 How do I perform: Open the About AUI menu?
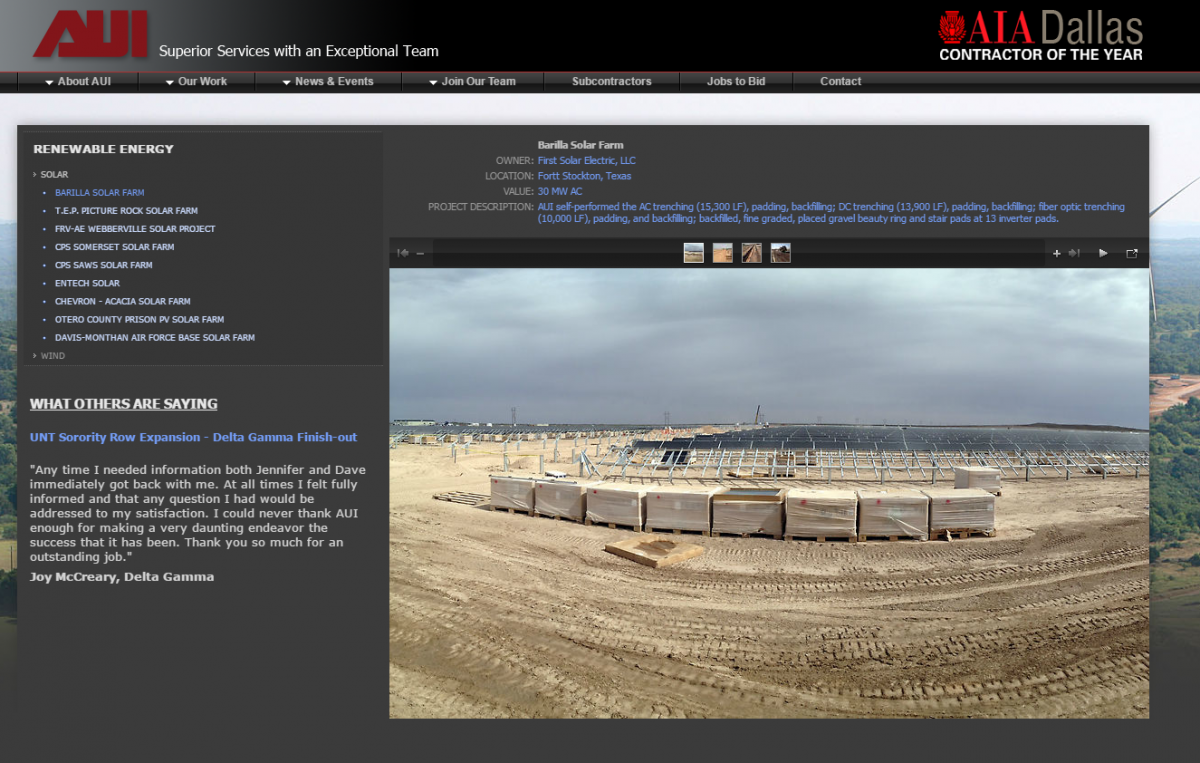coord(78,82)
